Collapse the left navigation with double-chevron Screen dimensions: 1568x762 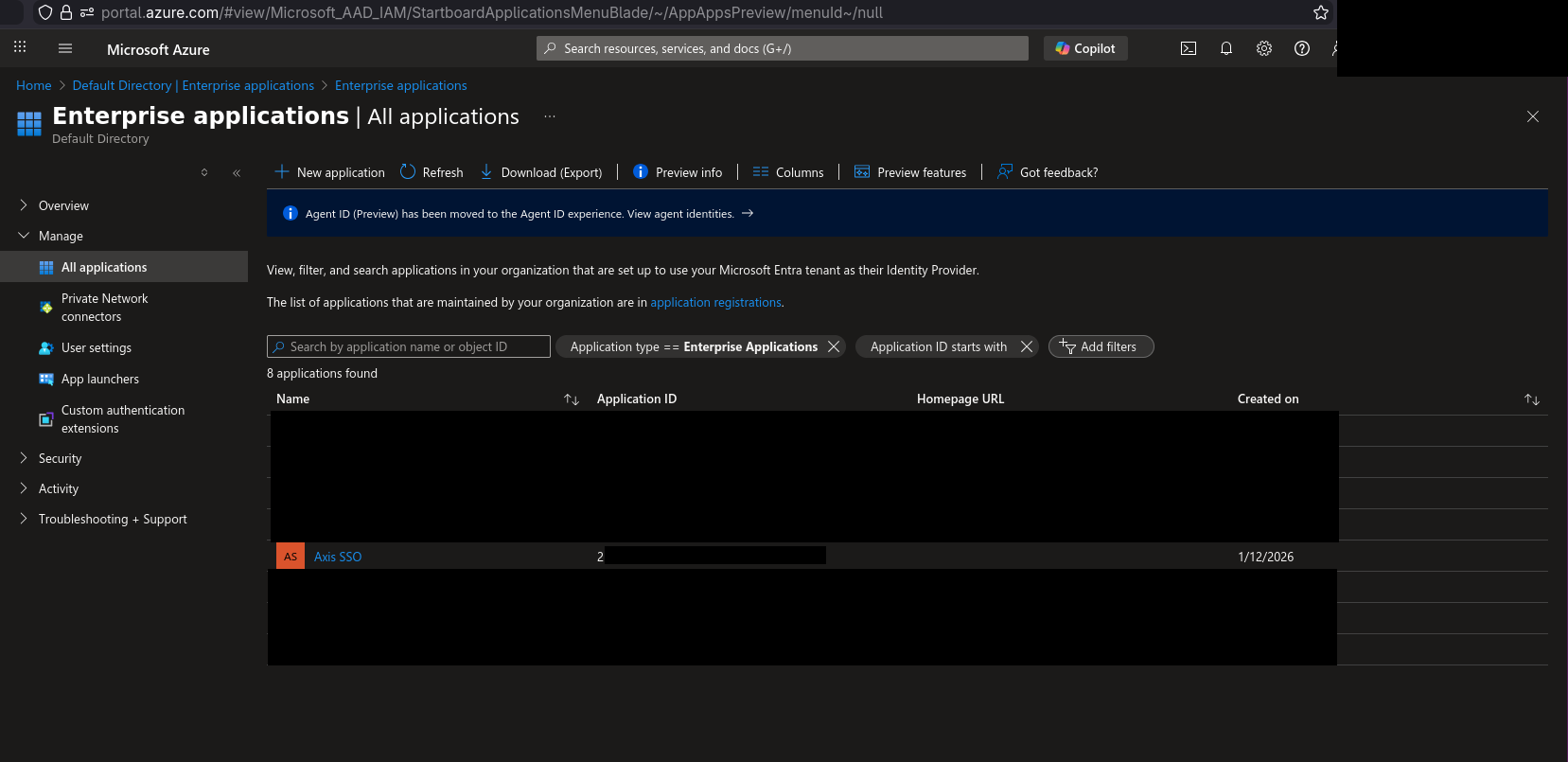[237, 172]
